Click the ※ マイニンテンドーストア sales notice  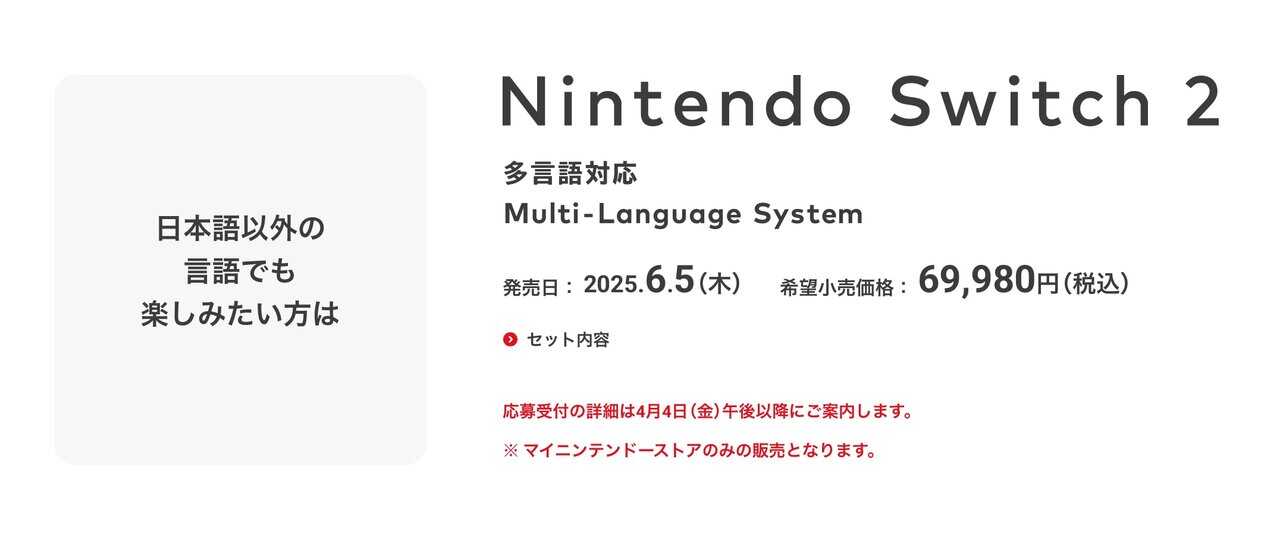pos(690,451)
